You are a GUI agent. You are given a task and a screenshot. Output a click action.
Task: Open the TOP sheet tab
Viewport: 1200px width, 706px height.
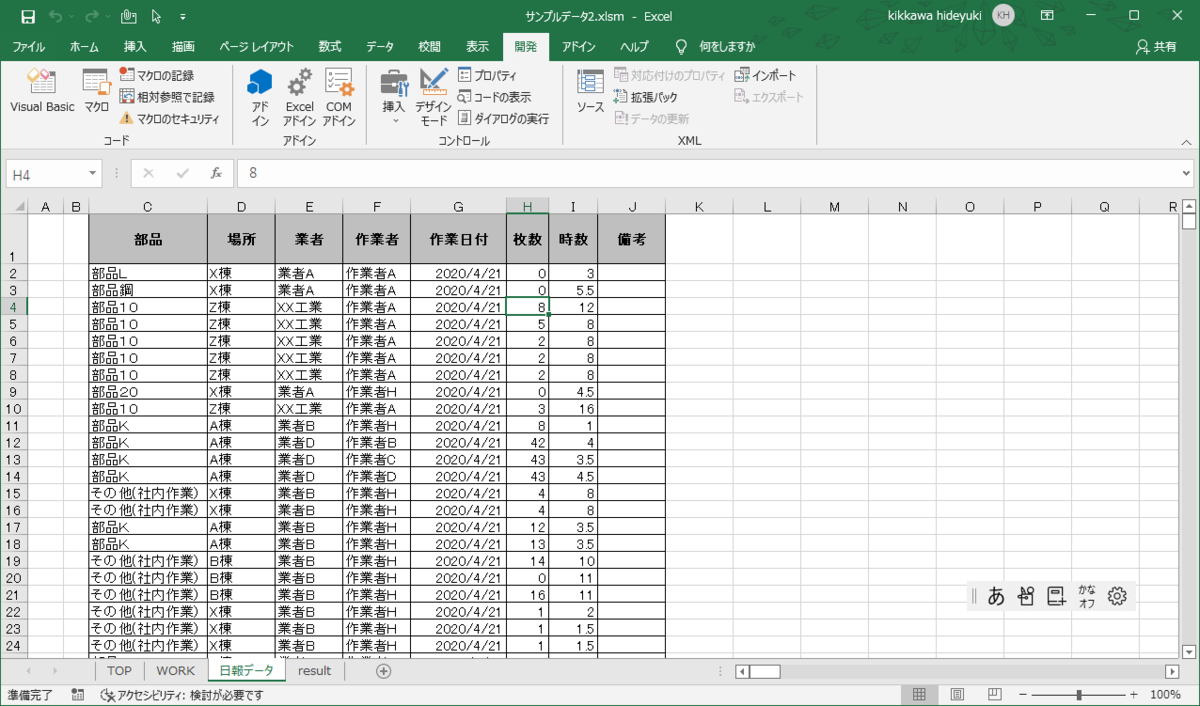119,671
